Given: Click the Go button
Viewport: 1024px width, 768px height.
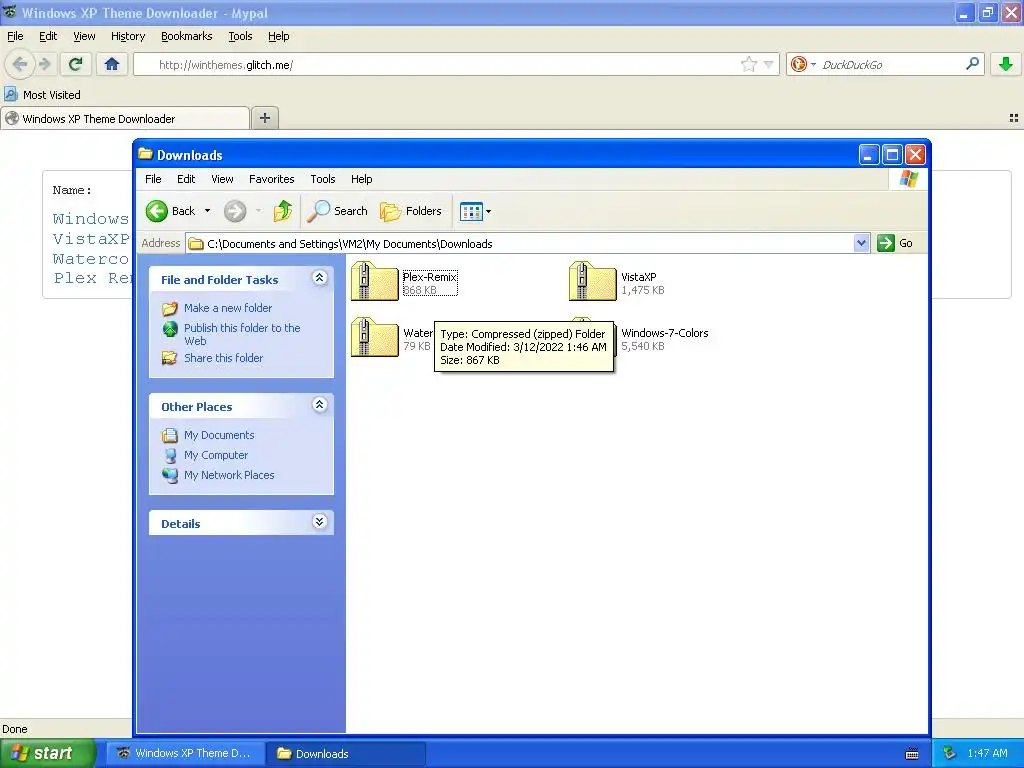Looking at the screenshot, I should point(895,243).
